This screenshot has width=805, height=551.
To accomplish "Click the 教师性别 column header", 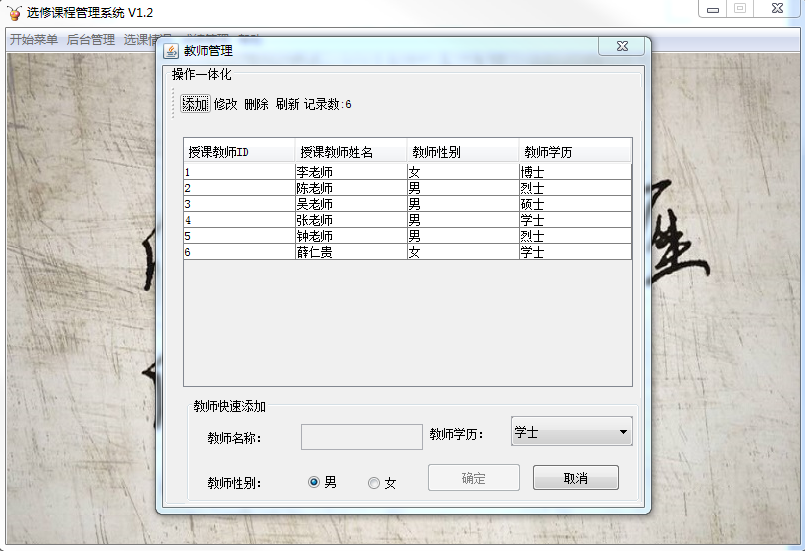I will 463,152.
